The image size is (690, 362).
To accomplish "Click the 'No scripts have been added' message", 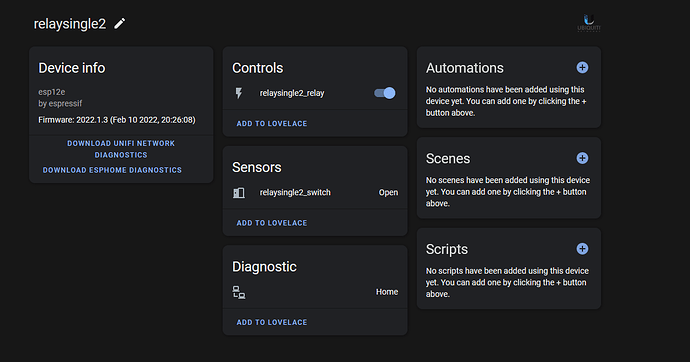I will [x=507, y=282].
